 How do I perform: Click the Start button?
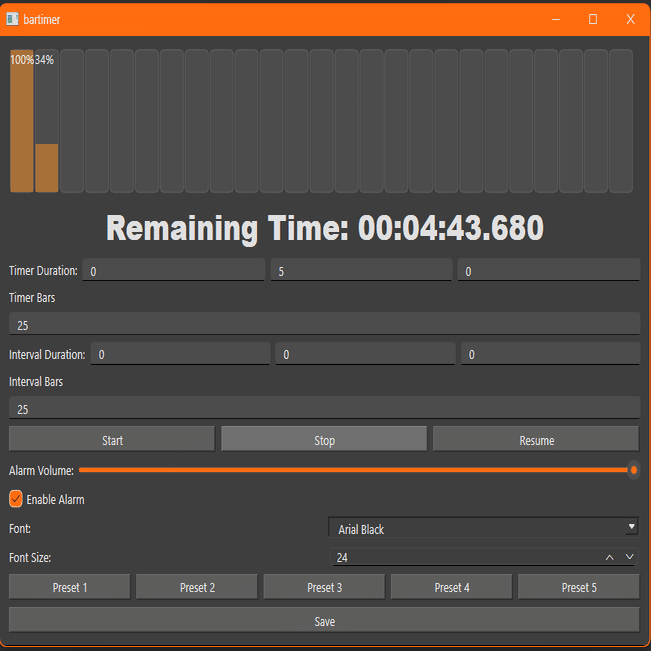[112, 439]
